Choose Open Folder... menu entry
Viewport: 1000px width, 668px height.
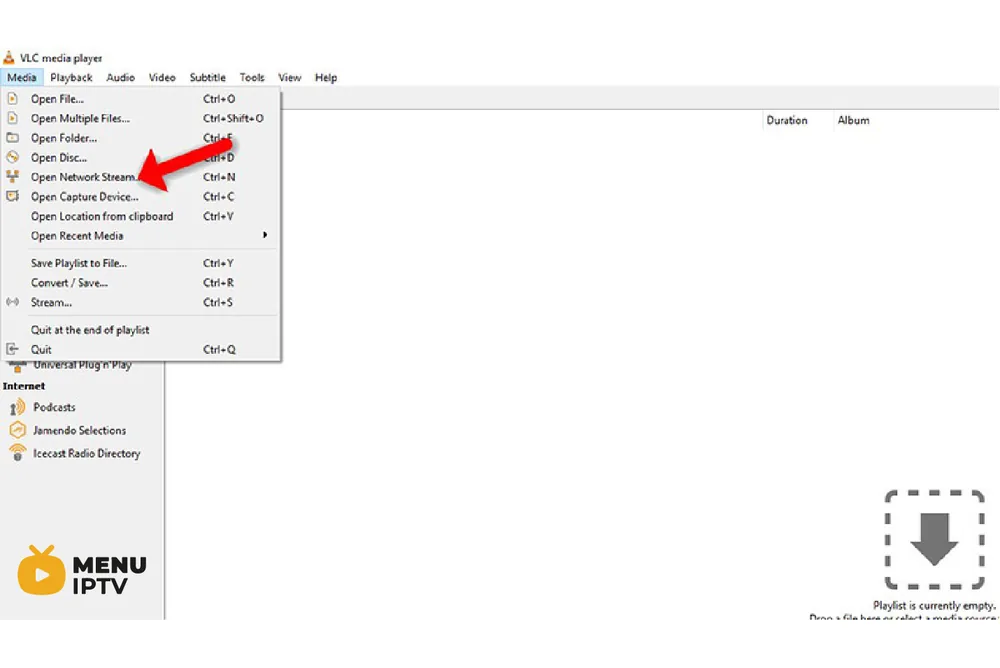[x=141, y=138]
